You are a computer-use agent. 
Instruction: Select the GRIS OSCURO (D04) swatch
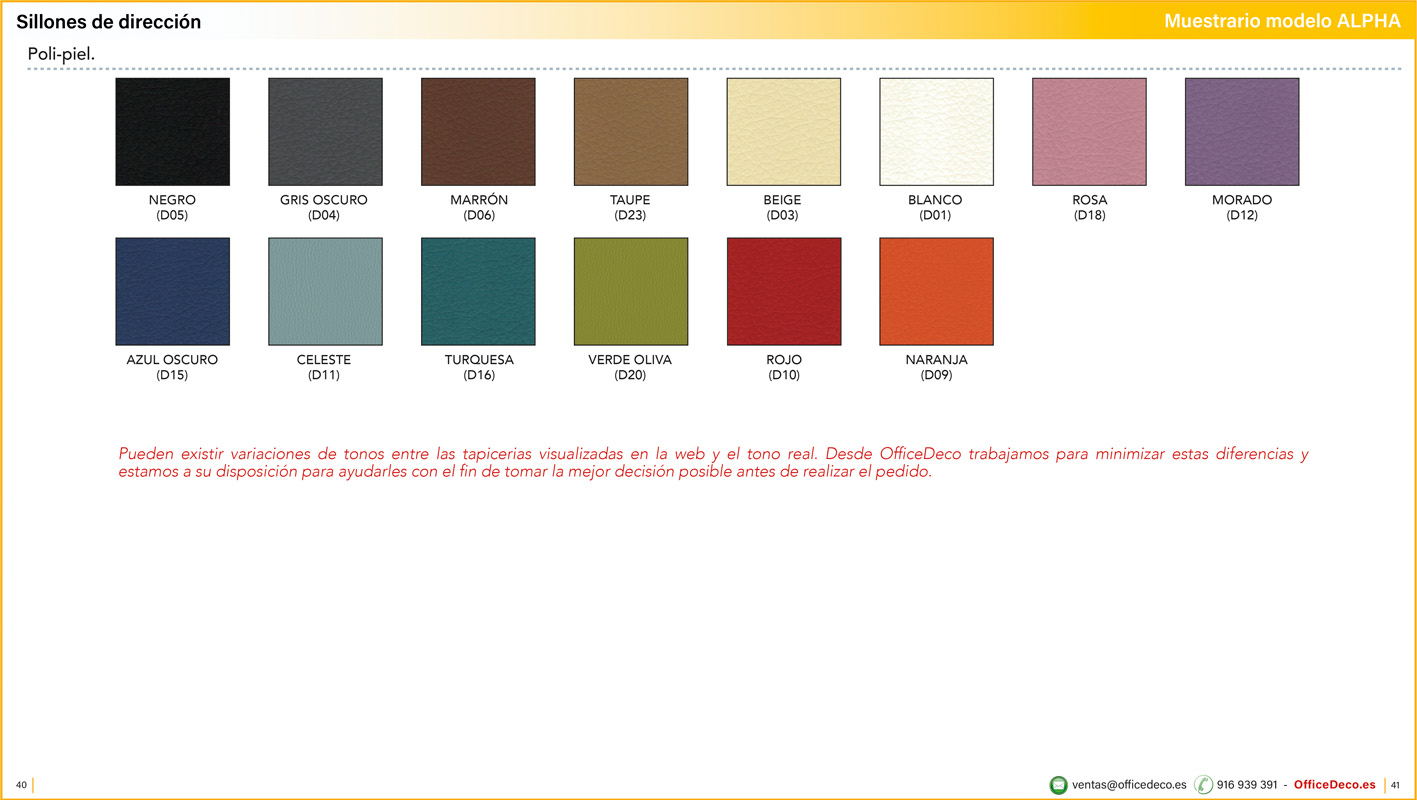(325, 132)
